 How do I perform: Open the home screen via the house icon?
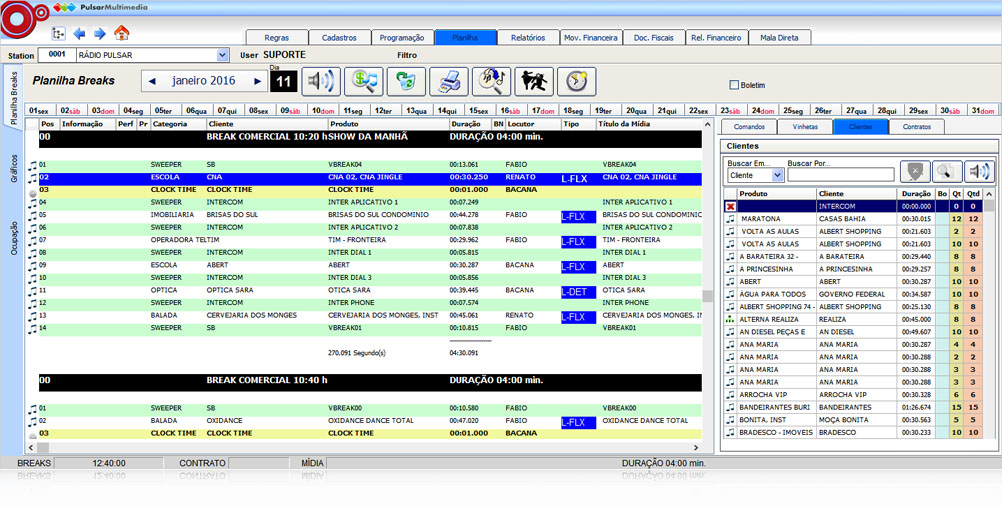(x=121, y=33)
